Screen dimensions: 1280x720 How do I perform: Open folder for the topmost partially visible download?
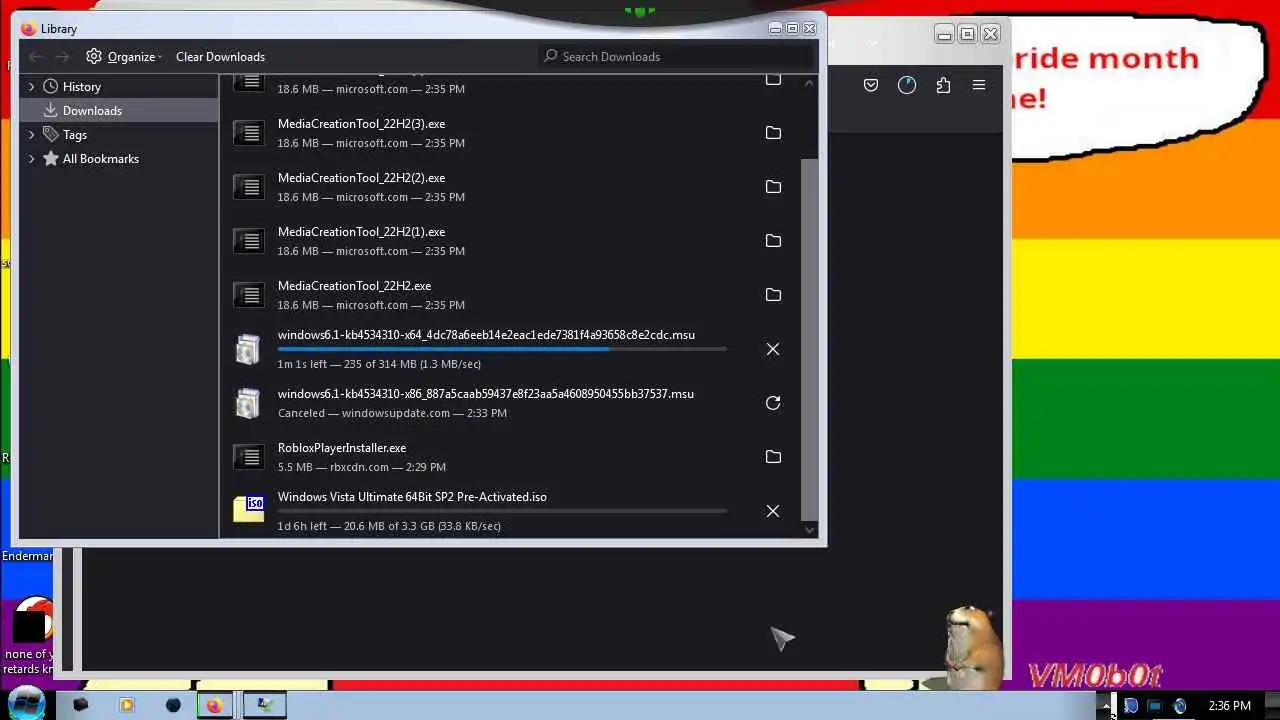click(773, 80)
